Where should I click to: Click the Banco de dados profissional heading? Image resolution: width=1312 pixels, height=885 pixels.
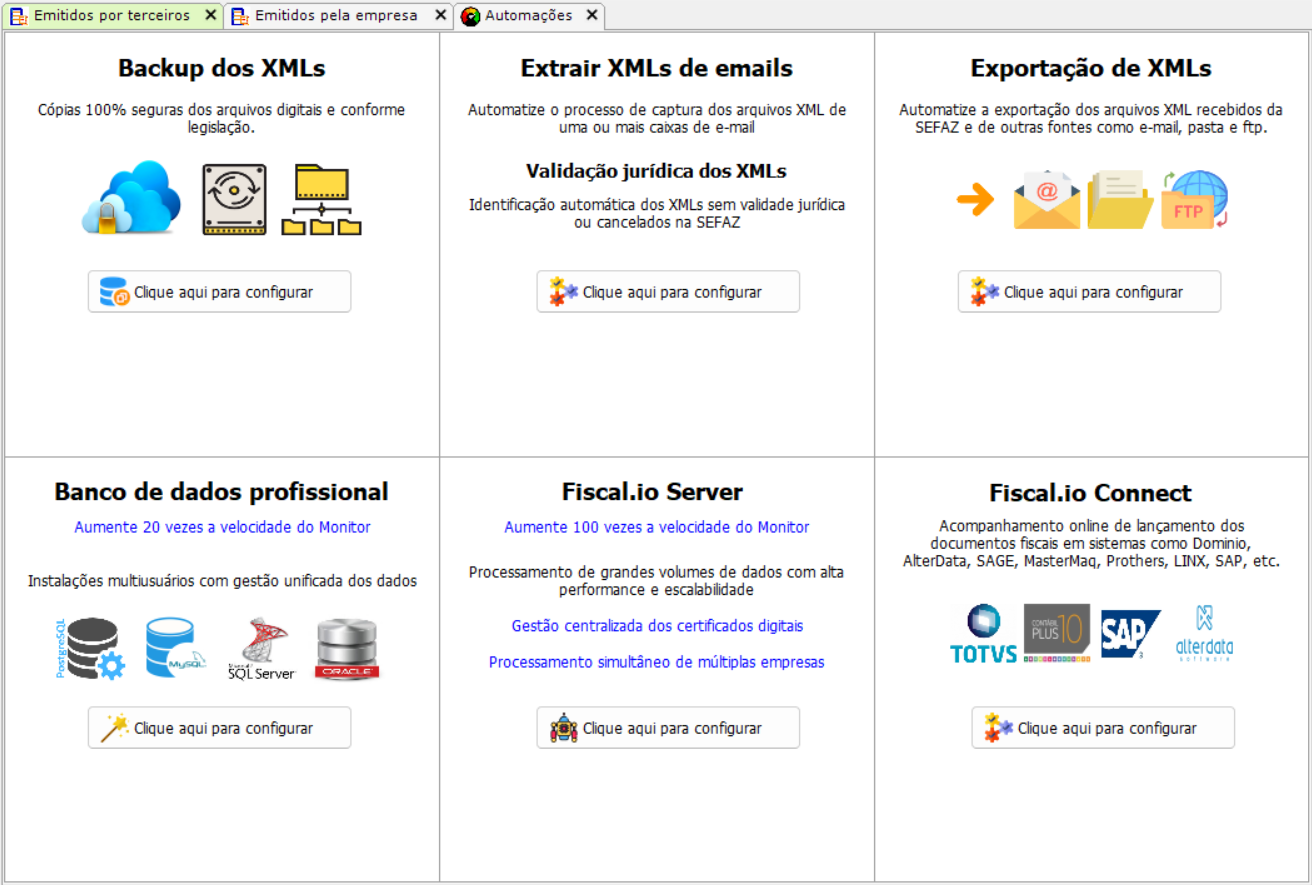click(222, 492)
